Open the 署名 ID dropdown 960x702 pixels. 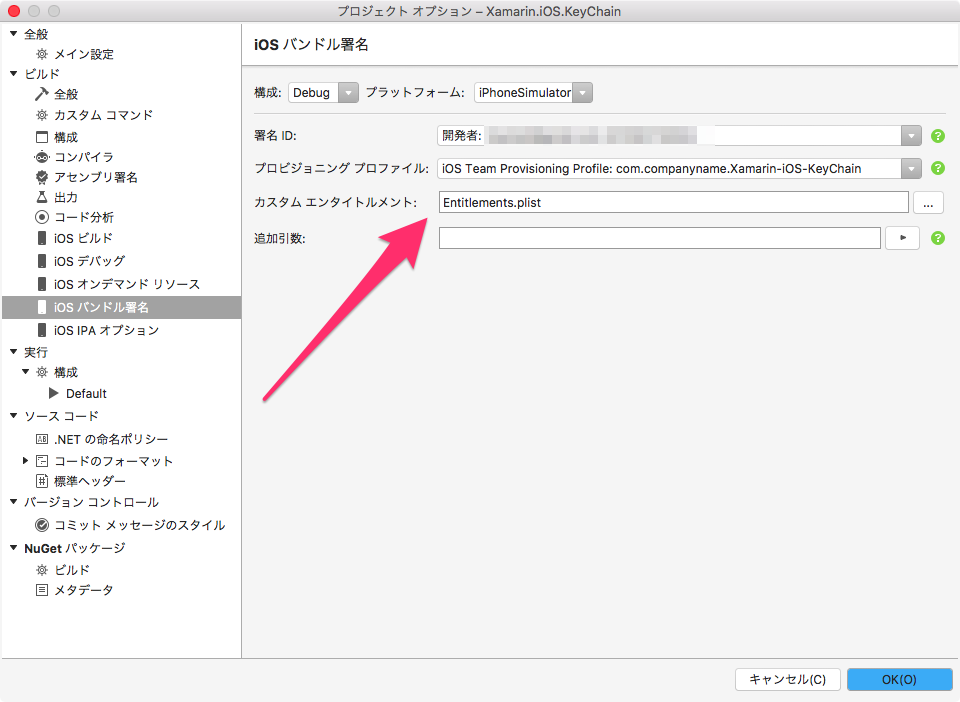pyautogui.click(x=911, y=136)
